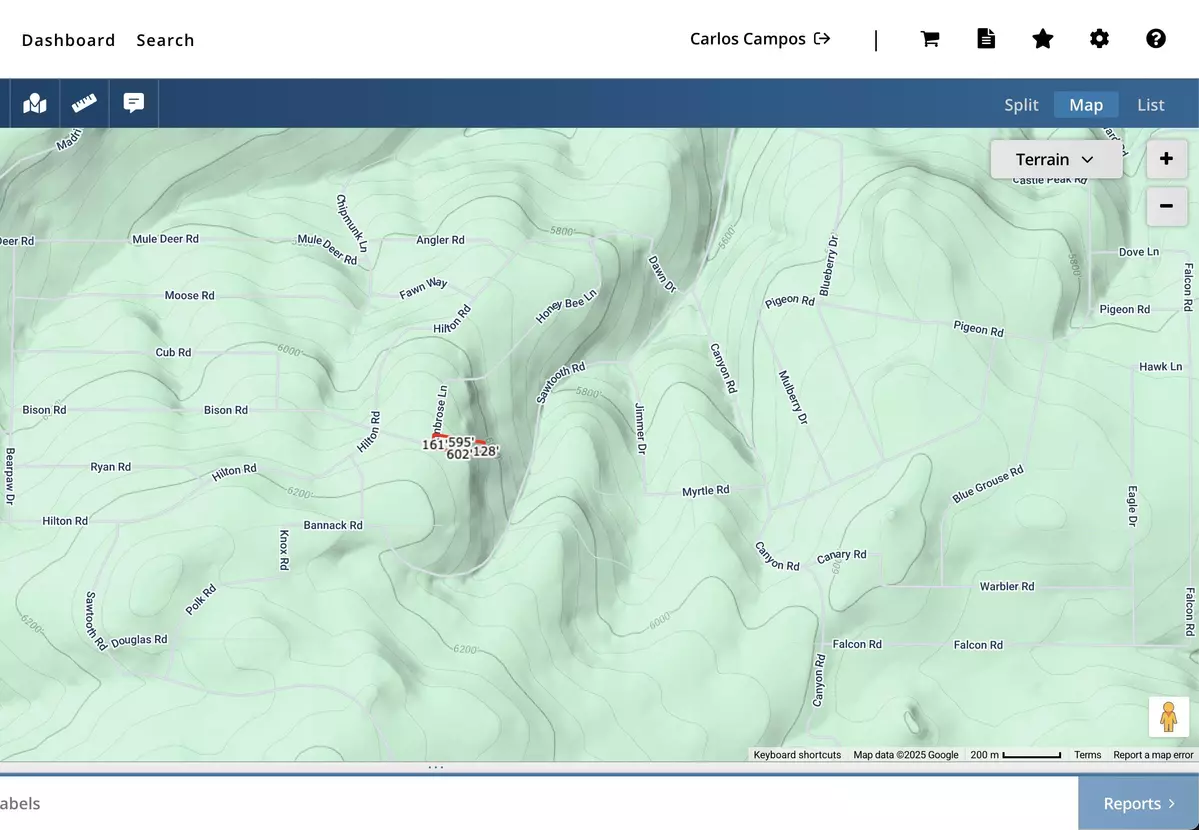Screen dimensions: 1199x830
Task: Switch to List view
Action: [x=1150, y=104]
